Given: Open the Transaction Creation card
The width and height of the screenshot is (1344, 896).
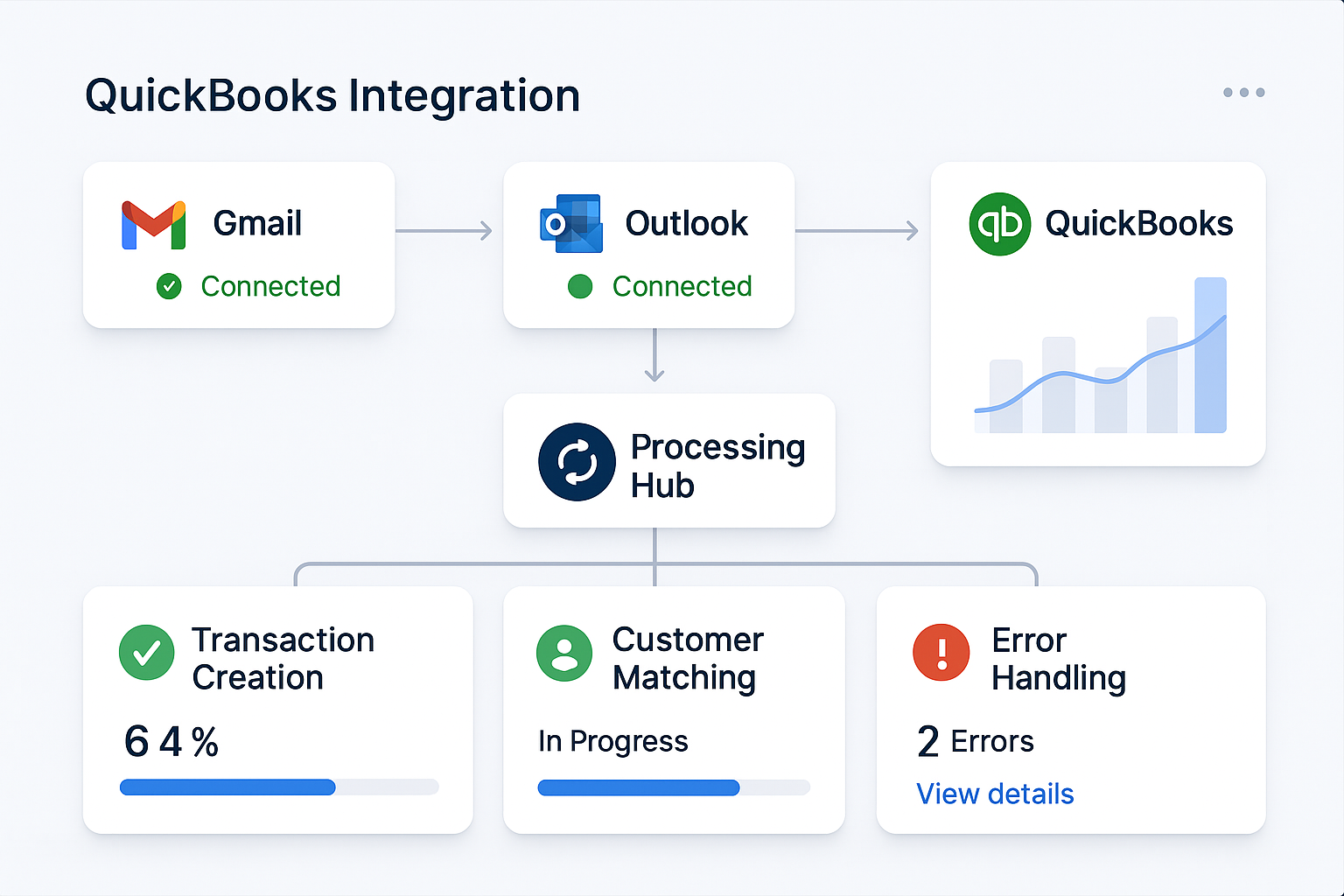Looking at the screenshot, I should pos(278,710).
